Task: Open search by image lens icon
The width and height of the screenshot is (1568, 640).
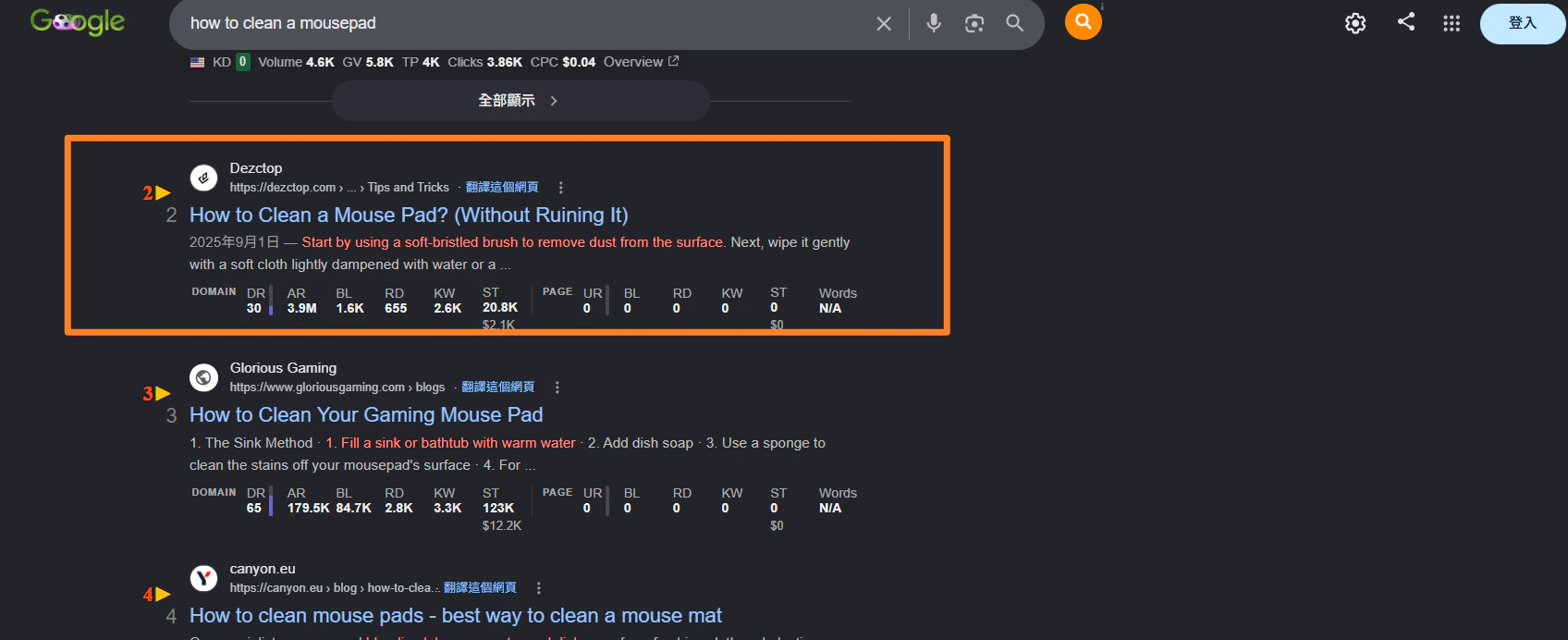Action: pyautogui.click(x=974, y=23)
